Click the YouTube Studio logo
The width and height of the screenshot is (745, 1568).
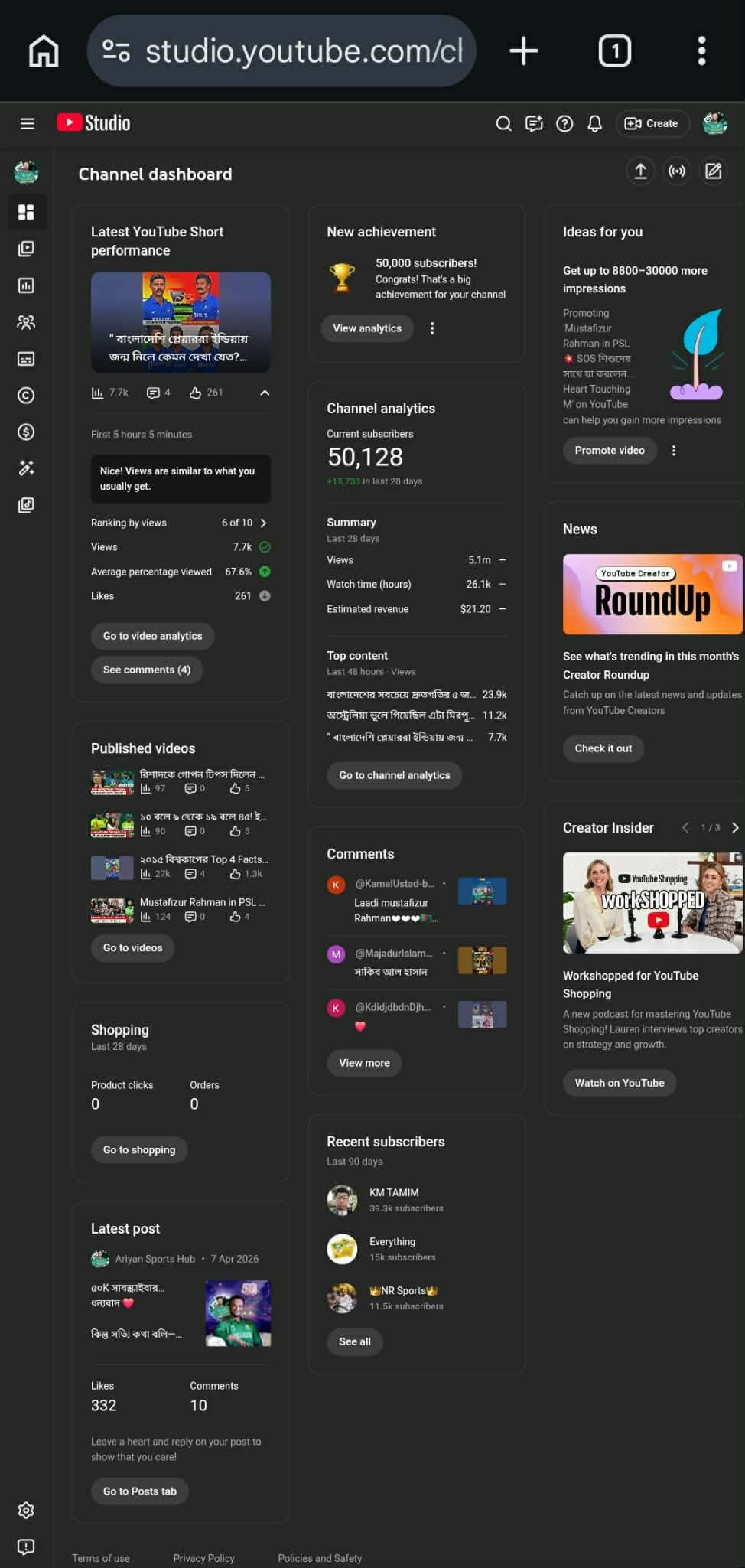point(93,123)
